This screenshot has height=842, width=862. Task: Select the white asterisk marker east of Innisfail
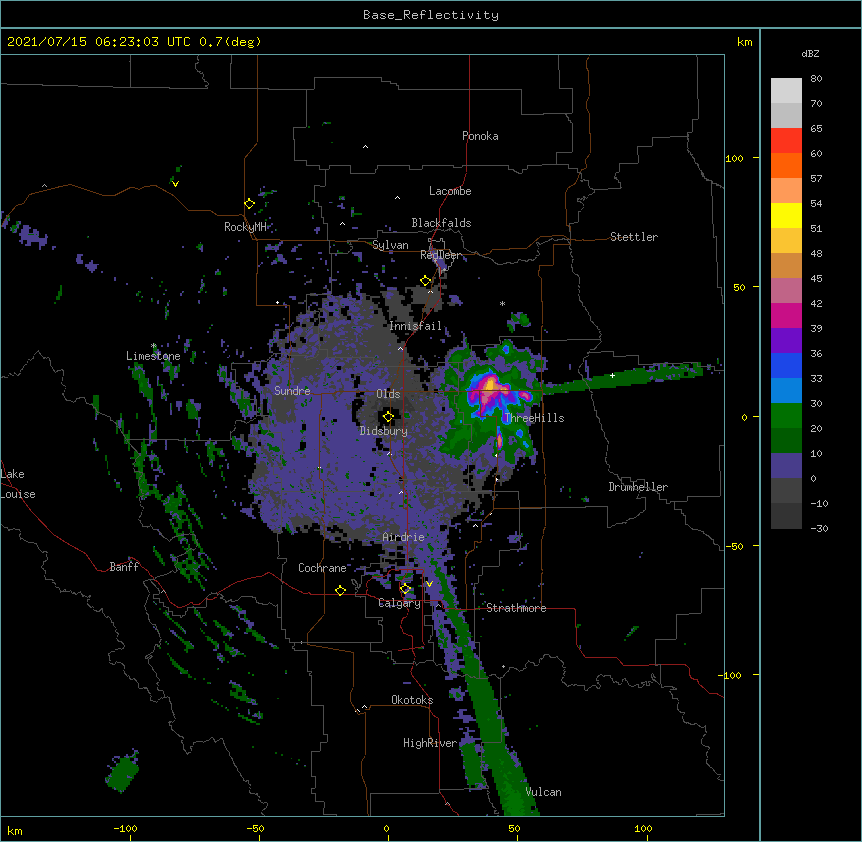(x=502, y=303)
